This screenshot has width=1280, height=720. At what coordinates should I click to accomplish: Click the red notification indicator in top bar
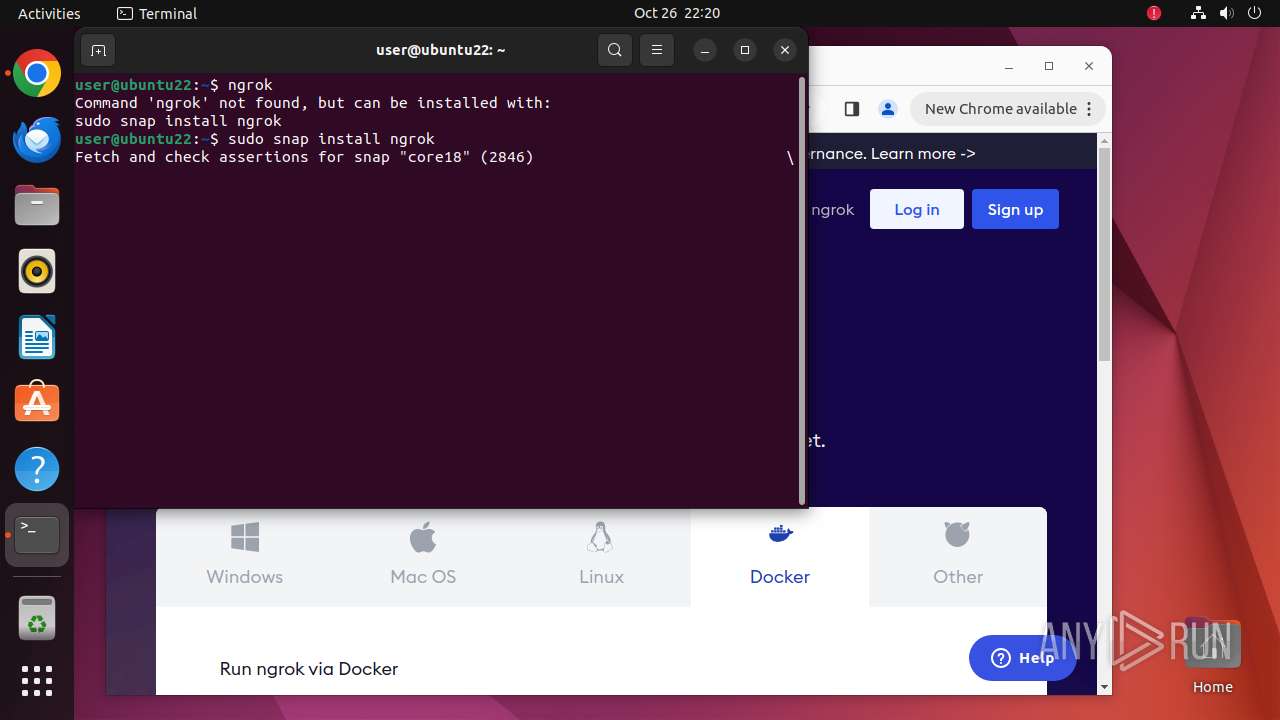pos(1154,13)
